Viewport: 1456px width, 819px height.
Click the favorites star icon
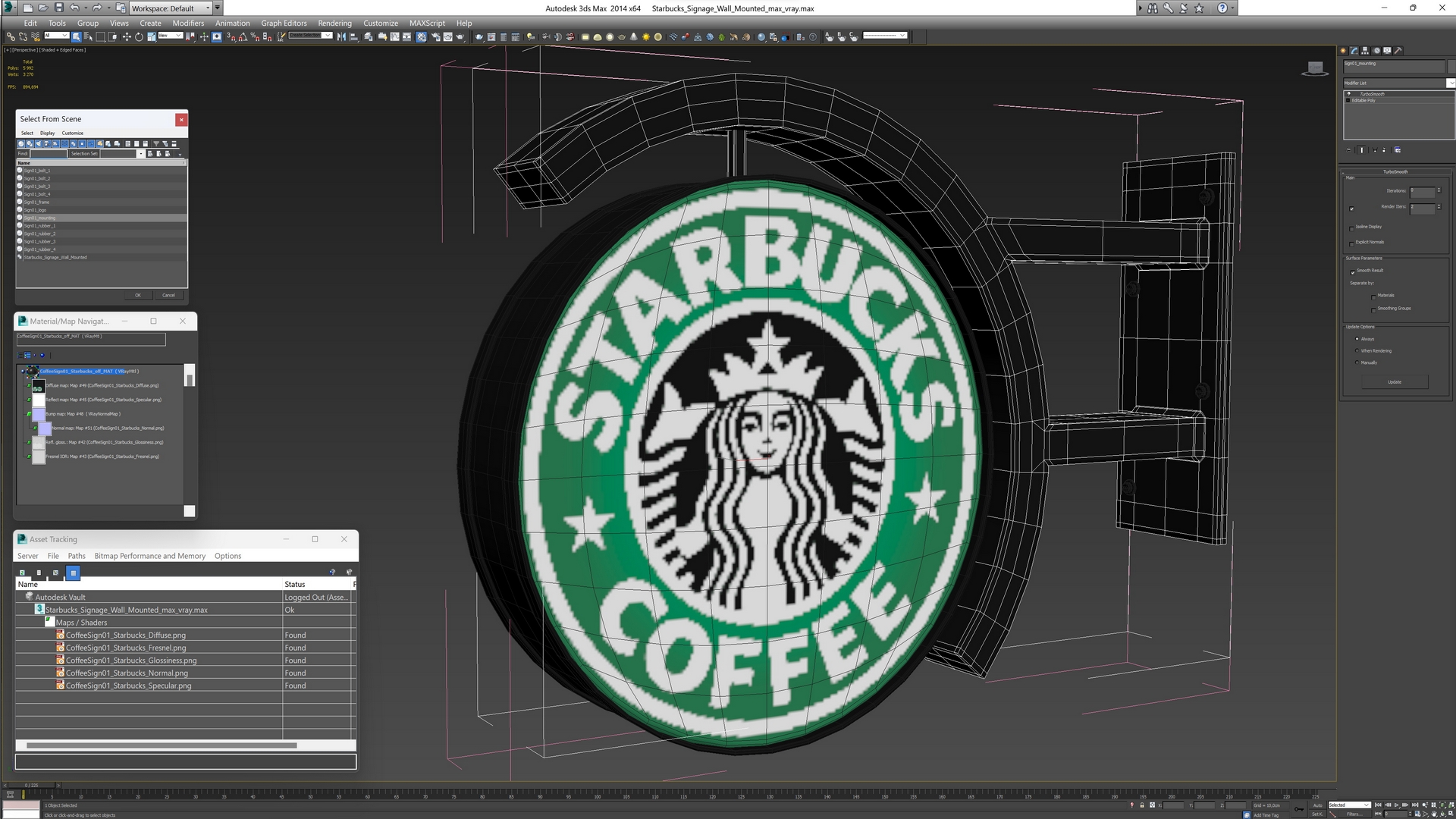pyautogui.click(x=1199, y=8)
